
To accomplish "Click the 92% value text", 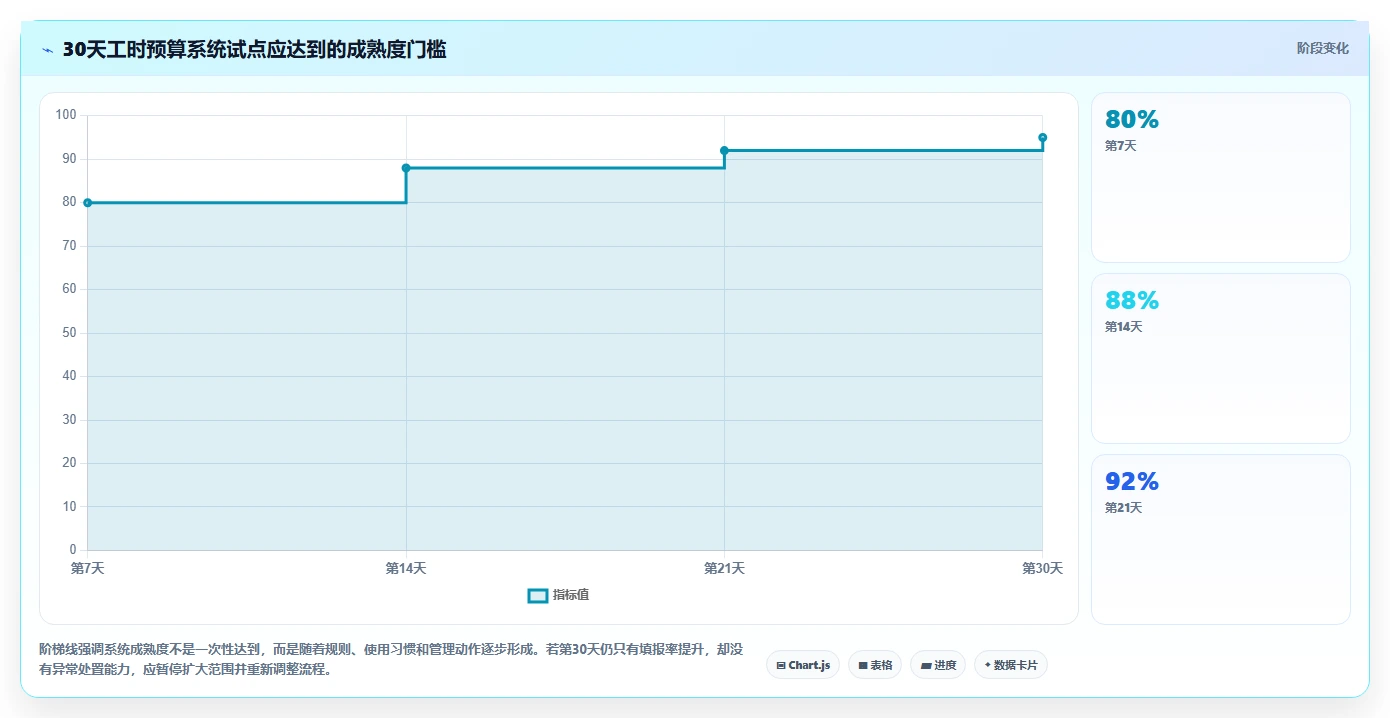I will [x=1132, y=482].
